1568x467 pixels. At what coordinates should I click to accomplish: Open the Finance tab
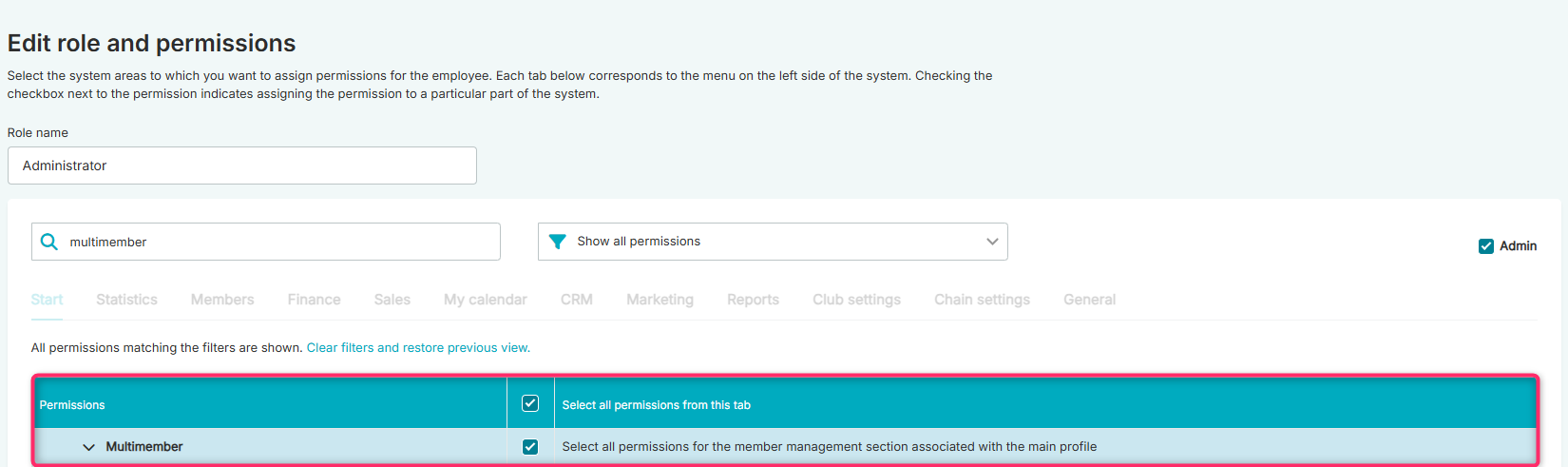pyautogui.click(x=314, y=300)
